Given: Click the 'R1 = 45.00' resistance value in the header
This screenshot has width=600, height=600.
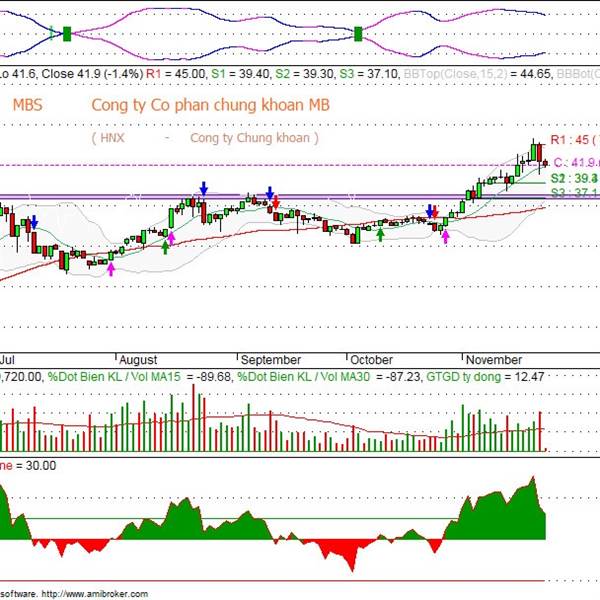Looking at the screenshot, I should click(176, 73).
